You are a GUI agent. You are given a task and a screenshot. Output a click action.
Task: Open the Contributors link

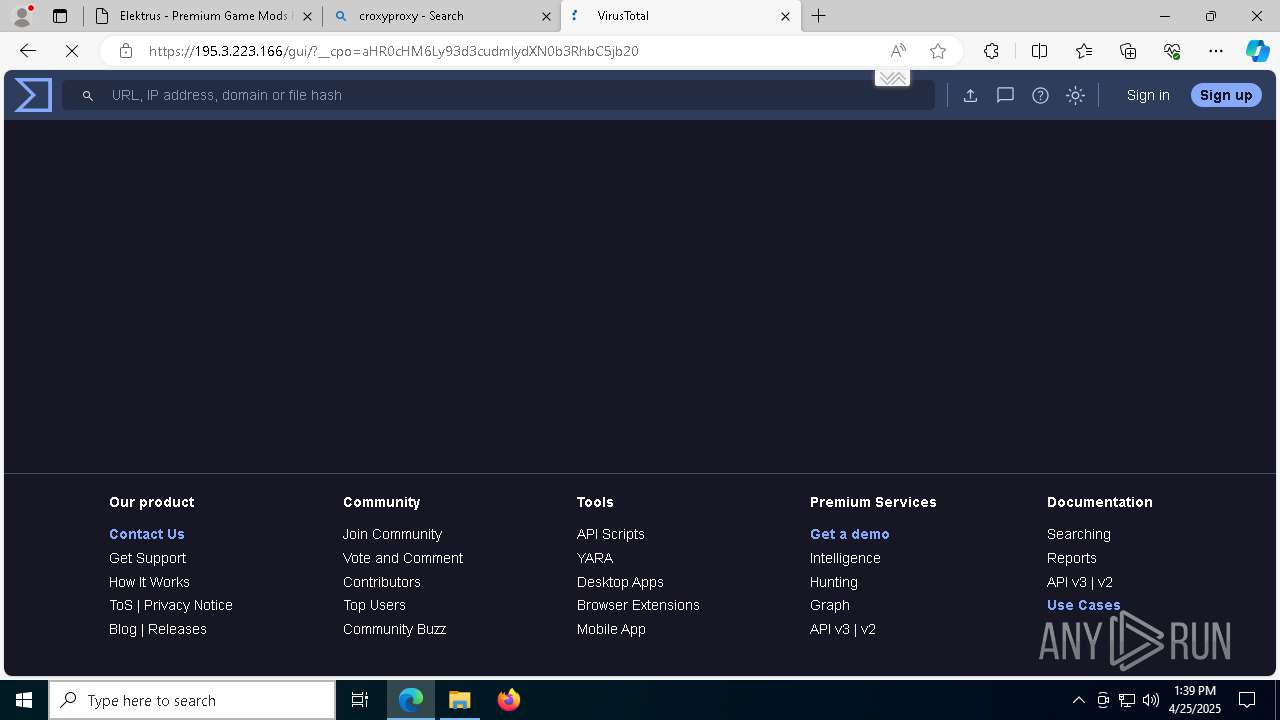(x=382, y=582)
